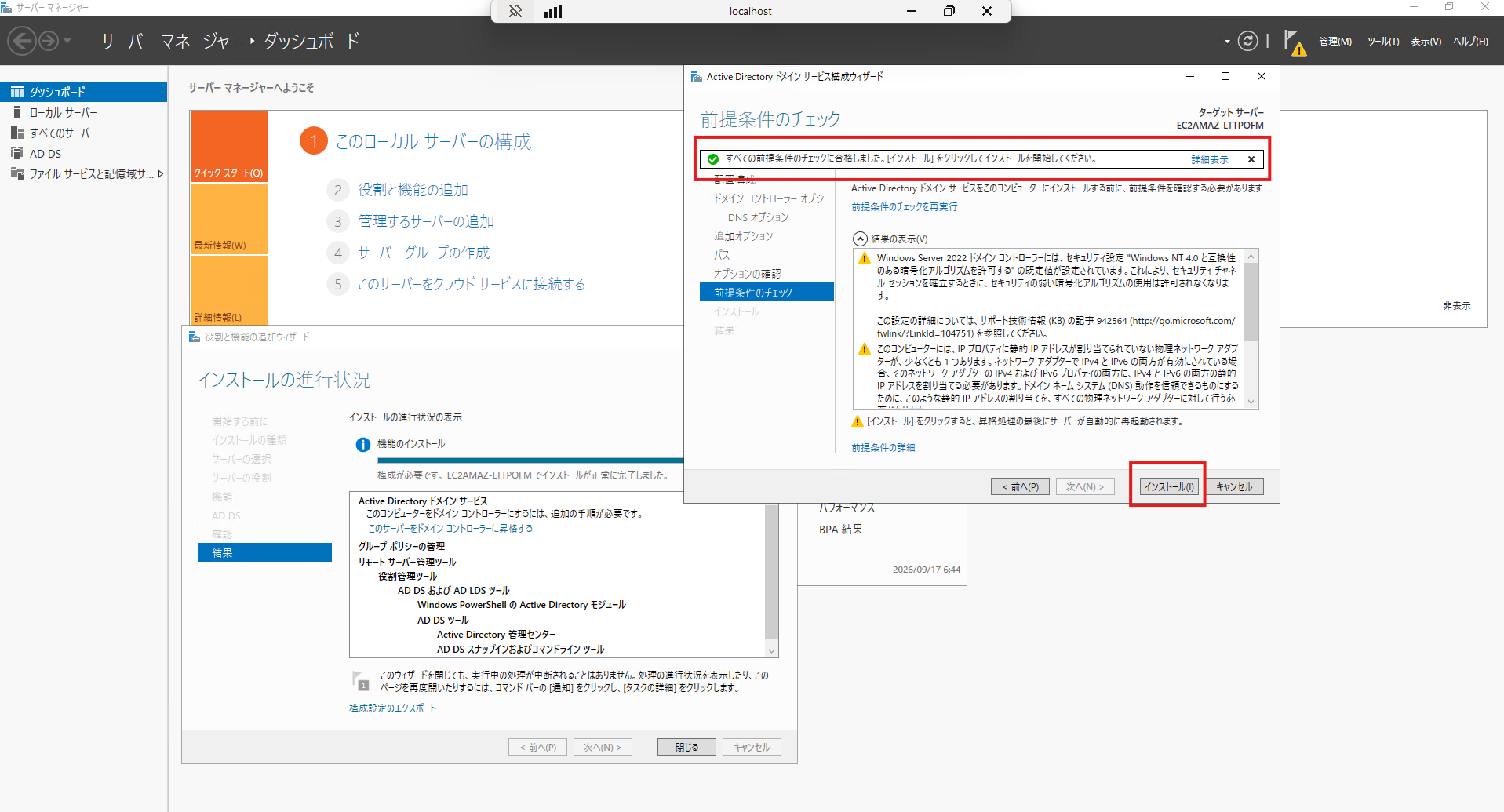Viewport: 1504px width, 812px height.
Task: Click the forward navigation arrow in Server Manager
Action: 49,41
